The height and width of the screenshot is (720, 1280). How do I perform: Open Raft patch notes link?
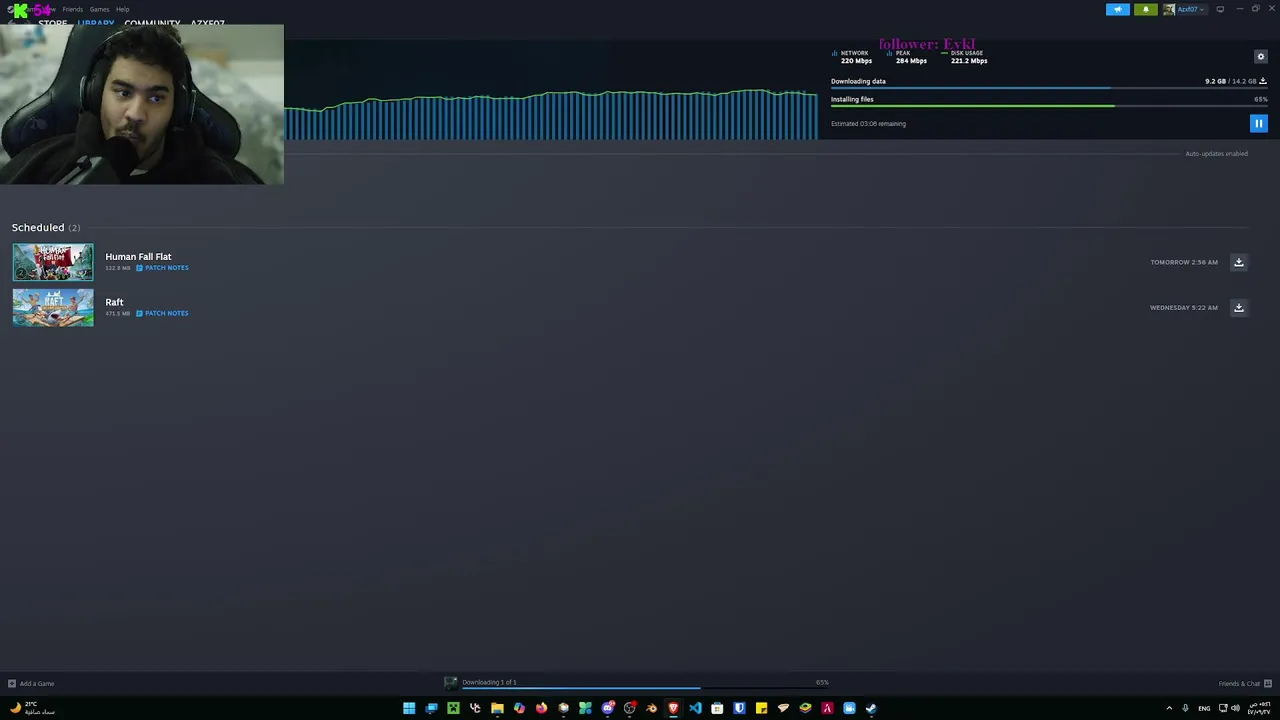pyautogui.click(x=162, y=313)
